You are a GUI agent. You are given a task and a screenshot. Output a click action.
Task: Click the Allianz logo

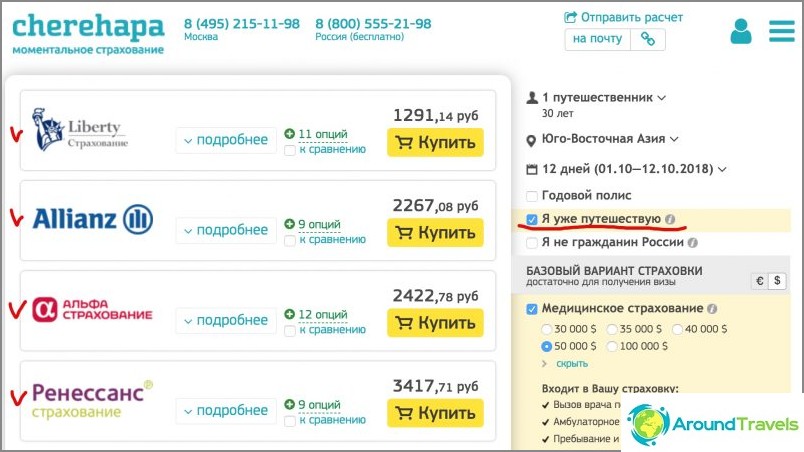tap(93, 219)
